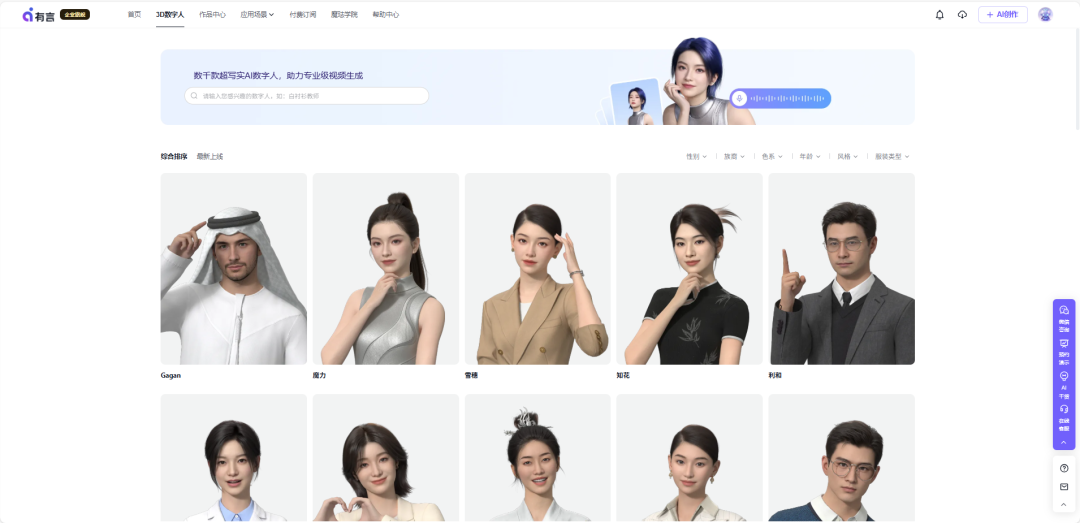Open the user avatar menu
This screenshot has width=1080, height=523.
[x=1045, y=14]
